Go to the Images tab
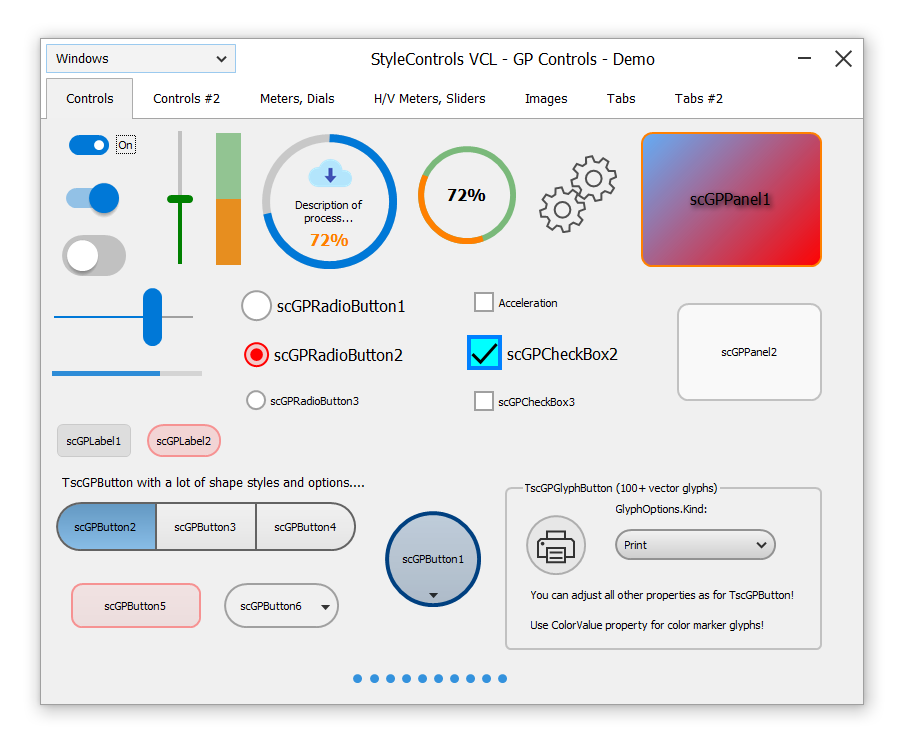Image resolution: width=907 pixels, height=744 pixels. click(x=546, y=98)
